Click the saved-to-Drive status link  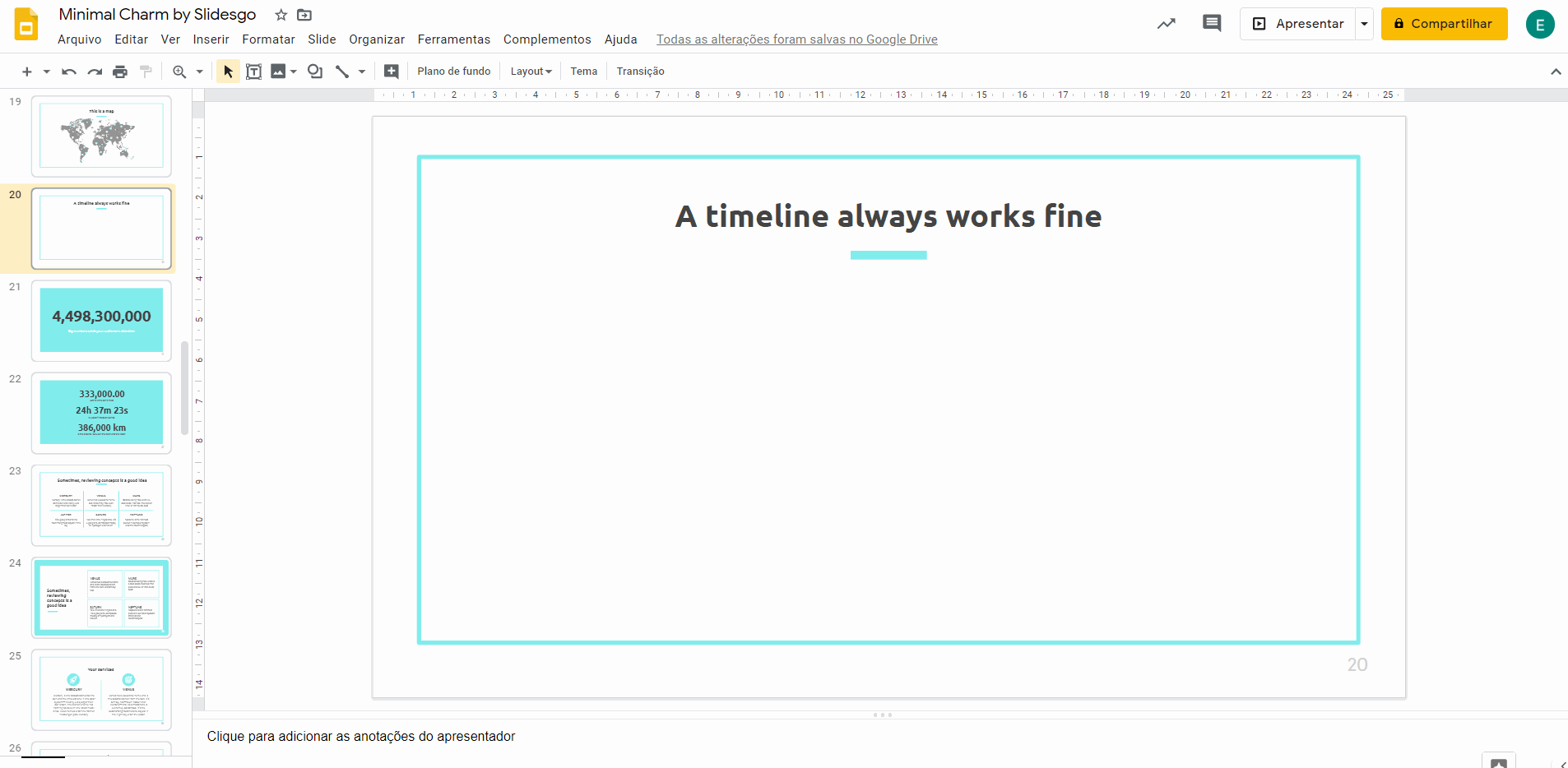click(797, 39)
